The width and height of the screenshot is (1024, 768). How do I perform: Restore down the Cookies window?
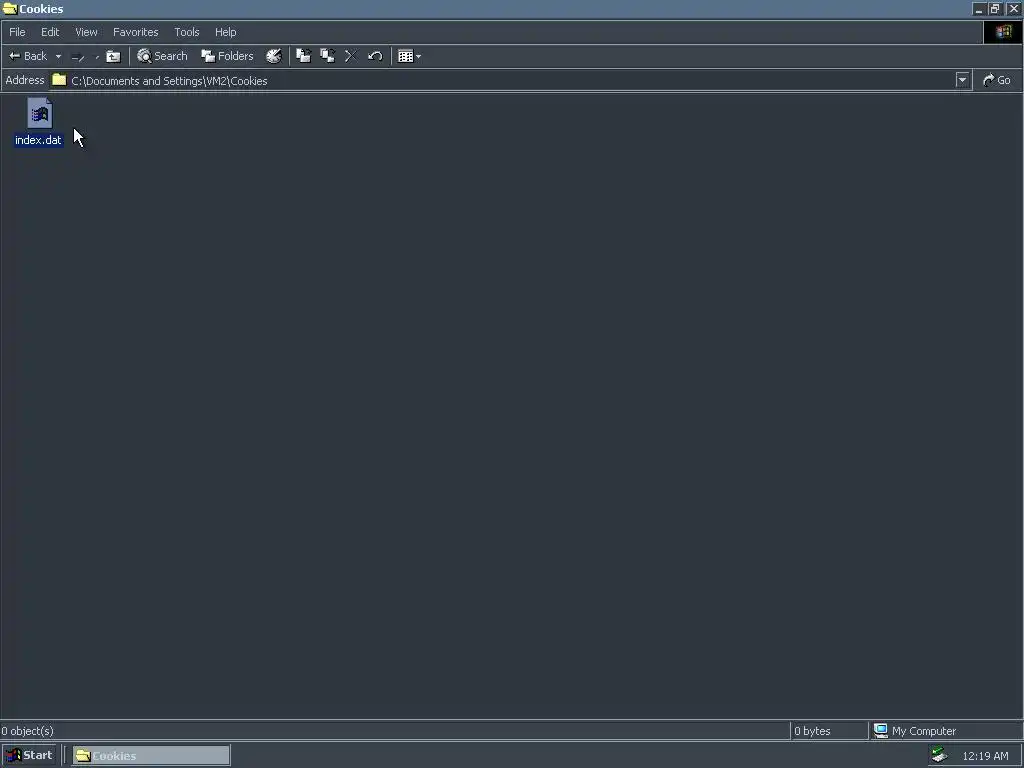point(995,9)
